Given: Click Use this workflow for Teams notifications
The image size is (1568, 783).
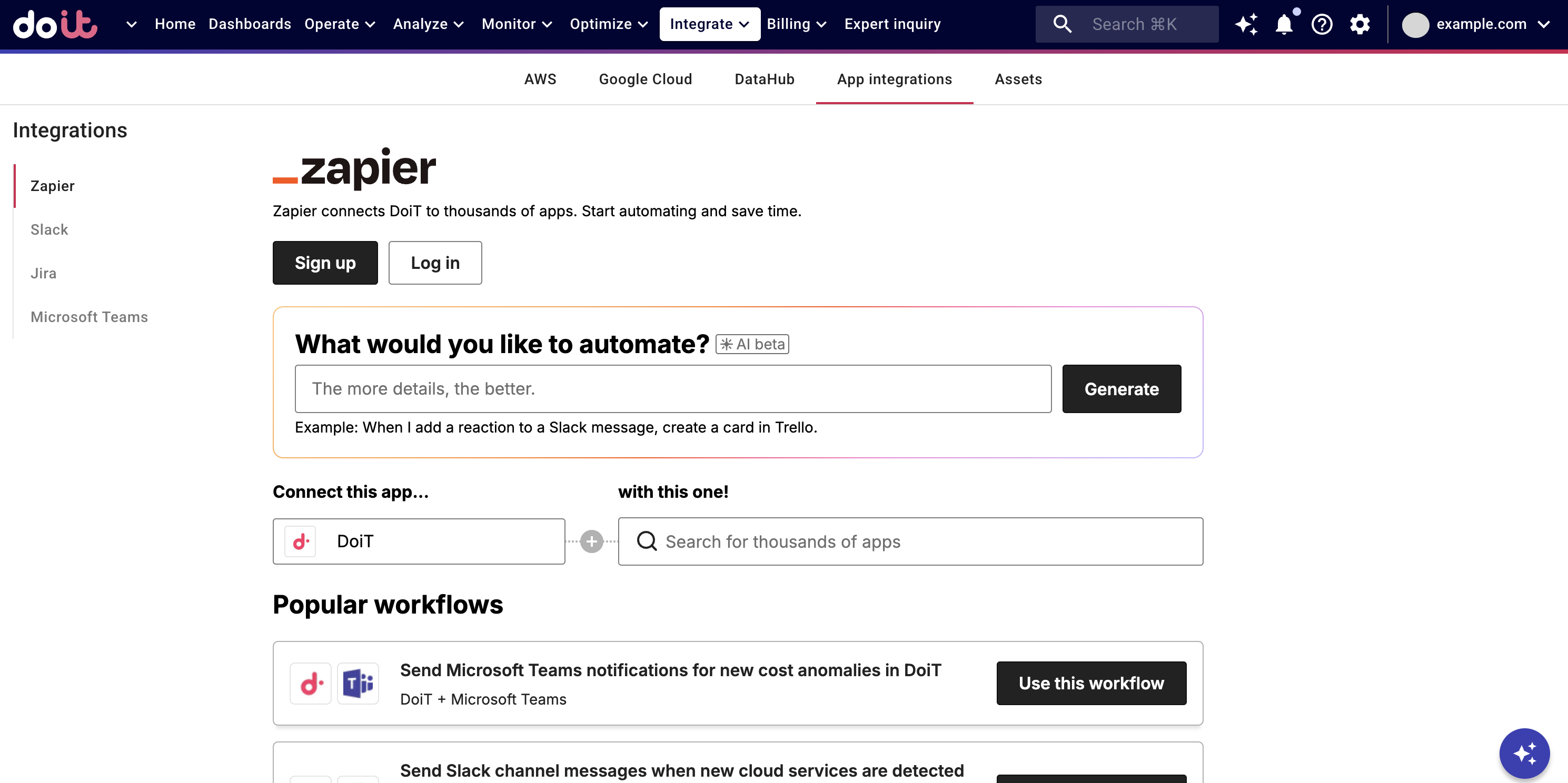Looking at the screenshot, I should (x=1091, y=682).
